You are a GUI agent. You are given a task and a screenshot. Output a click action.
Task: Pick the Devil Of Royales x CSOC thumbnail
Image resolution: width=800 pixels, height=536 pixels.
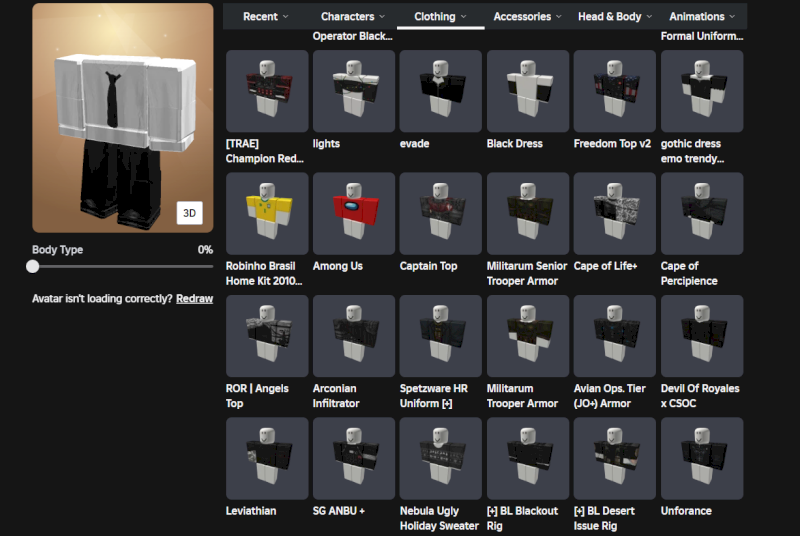(702, 336)
